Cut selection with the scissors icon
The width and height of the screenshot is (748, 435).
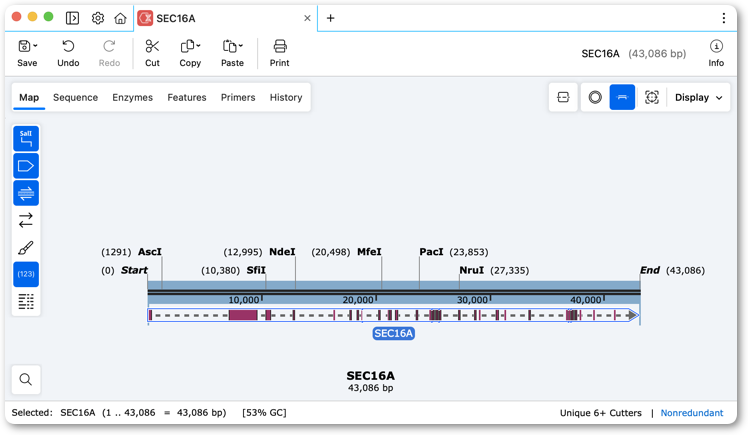click(152, 46)
